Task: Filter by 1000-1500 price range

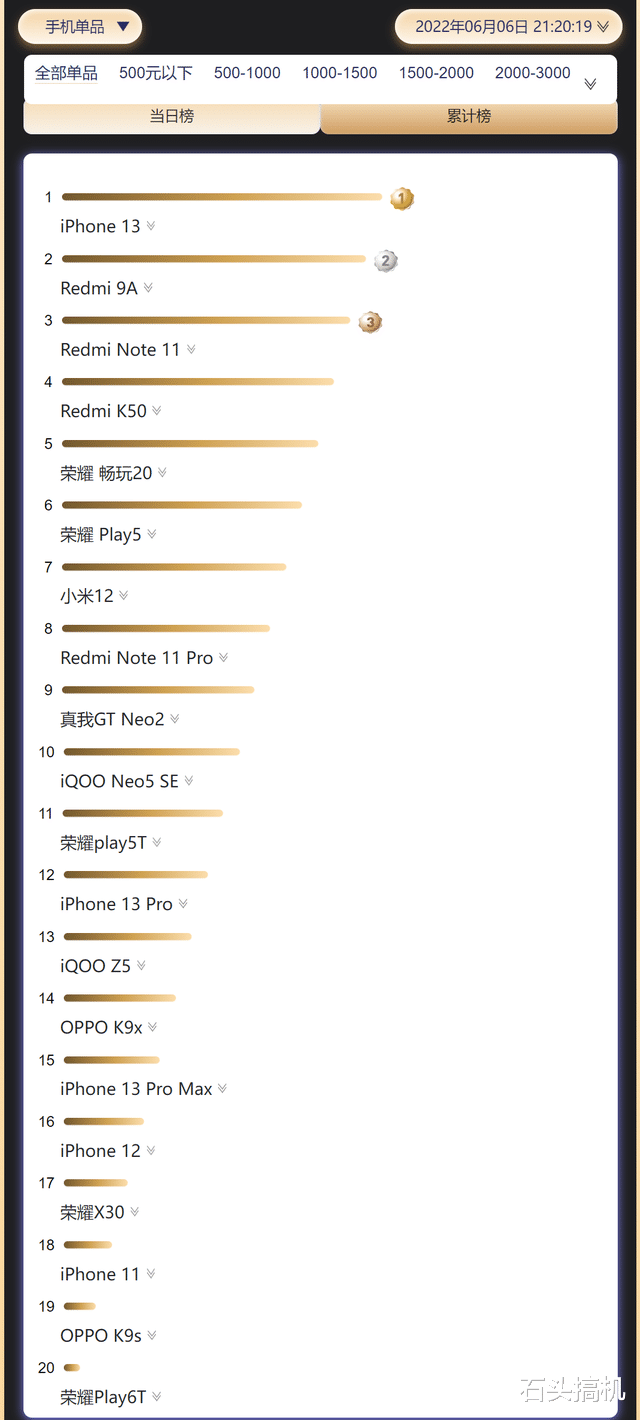Action: tap(340, 73)
